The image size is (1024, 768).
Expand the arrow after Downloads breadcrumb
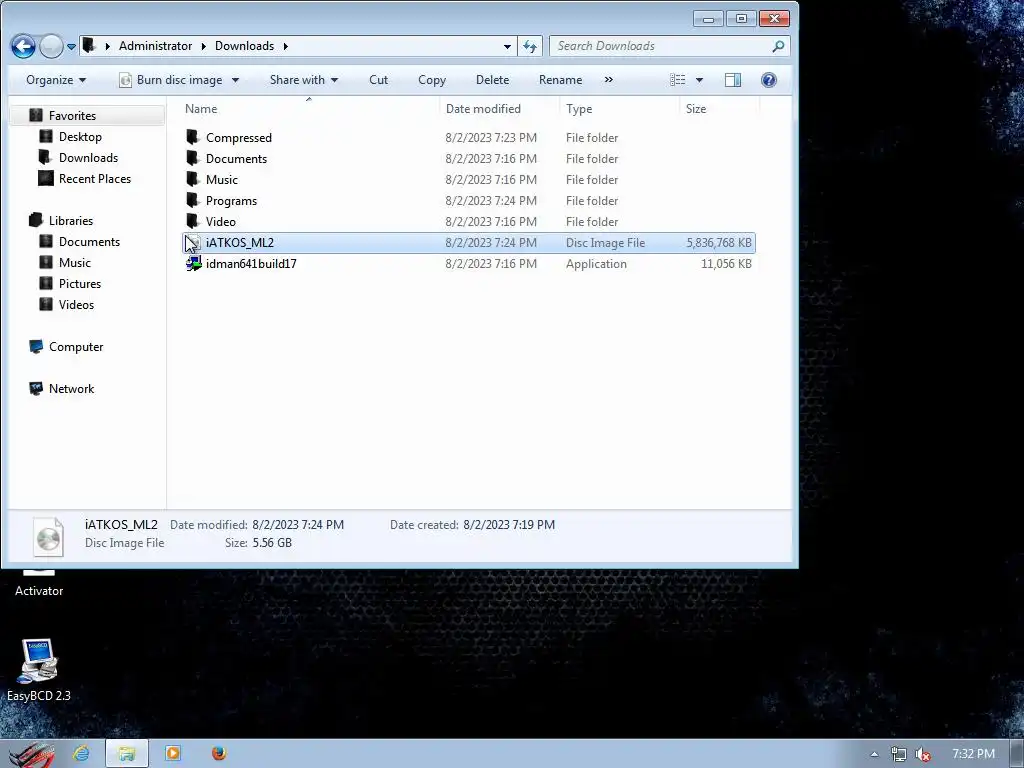coord(285,46)
